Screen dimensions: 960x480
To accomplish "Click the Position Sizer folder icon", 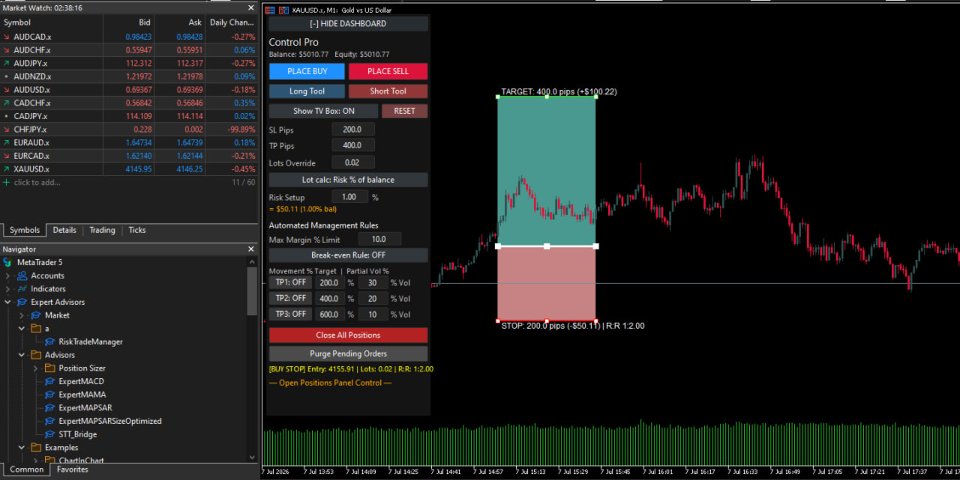I will coord(50,368).
